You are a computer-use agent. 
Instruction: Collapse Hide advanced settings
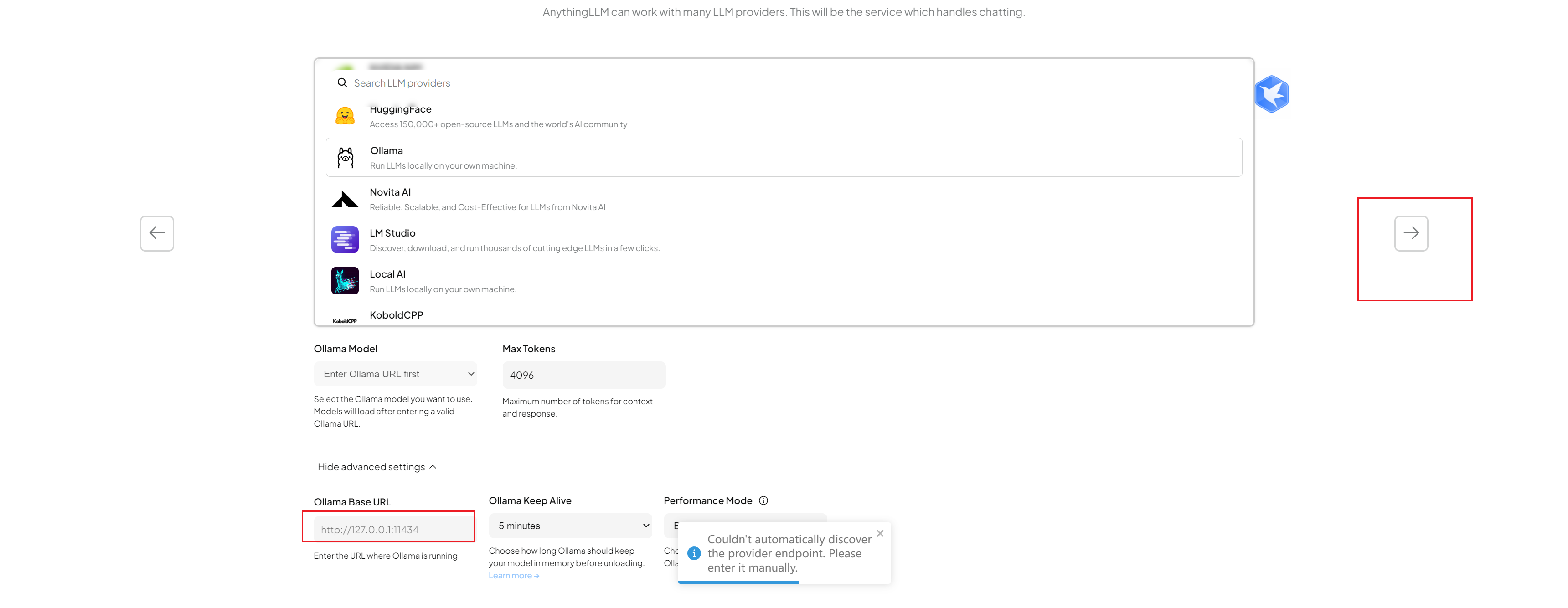pyautogui.click(x=377, y=467)
